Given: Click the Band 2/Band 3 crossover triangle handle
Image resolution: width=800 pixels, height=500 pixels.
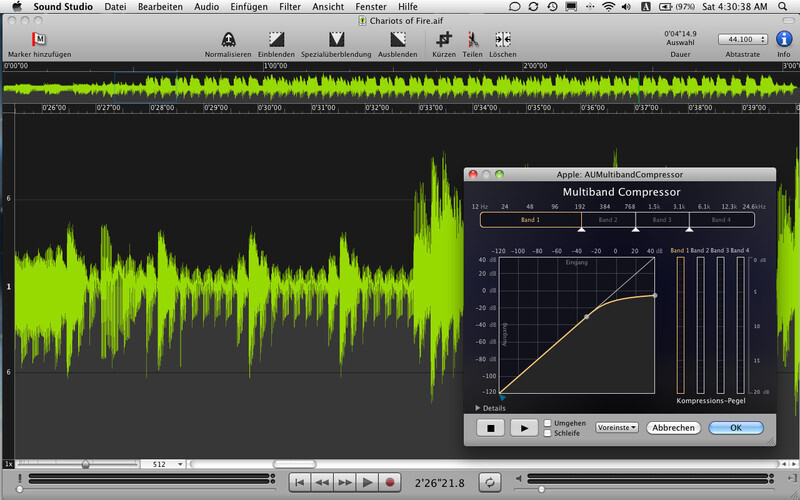Looking at the screenshot, I should coord(635,230).
